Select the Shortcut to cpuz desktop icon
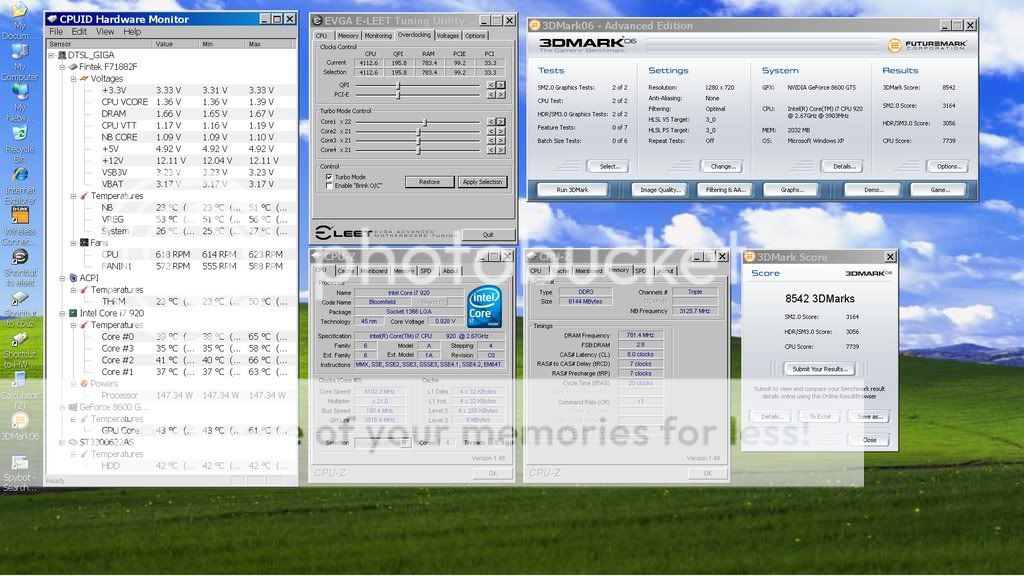Viewport: 1024px width, 576px height. (20, 298)
